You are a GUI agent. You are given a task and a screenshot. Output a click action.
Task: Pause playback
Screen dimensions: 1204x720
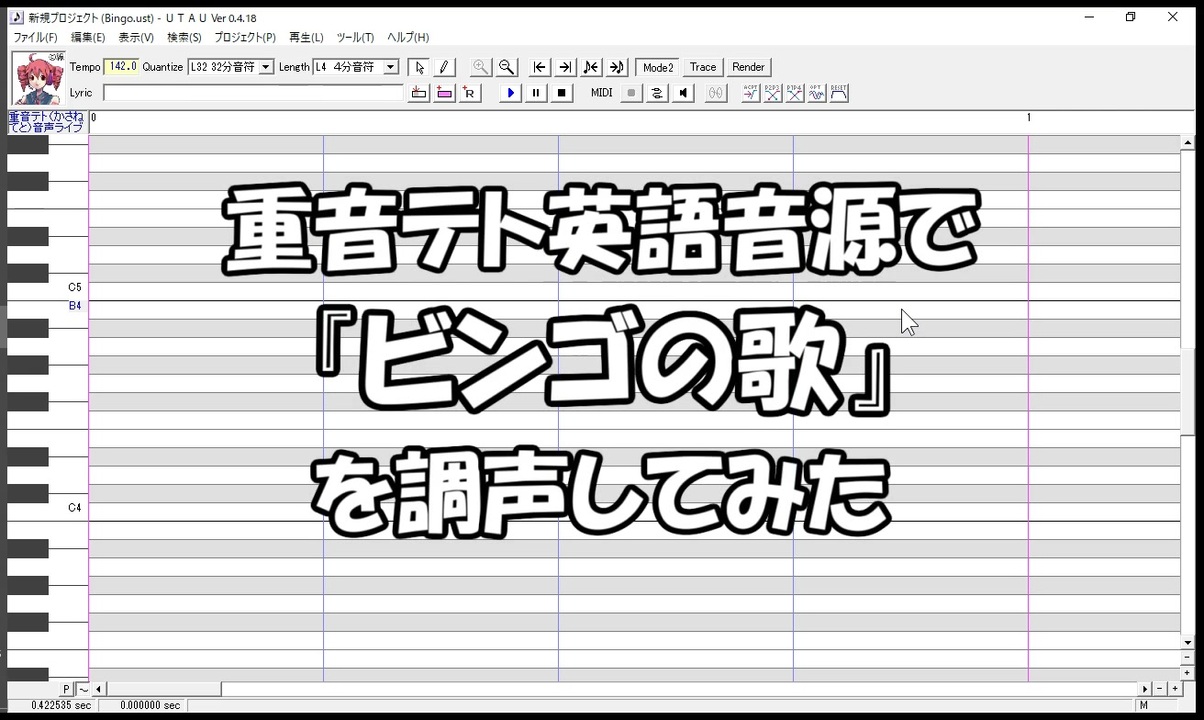coord(536,93)
